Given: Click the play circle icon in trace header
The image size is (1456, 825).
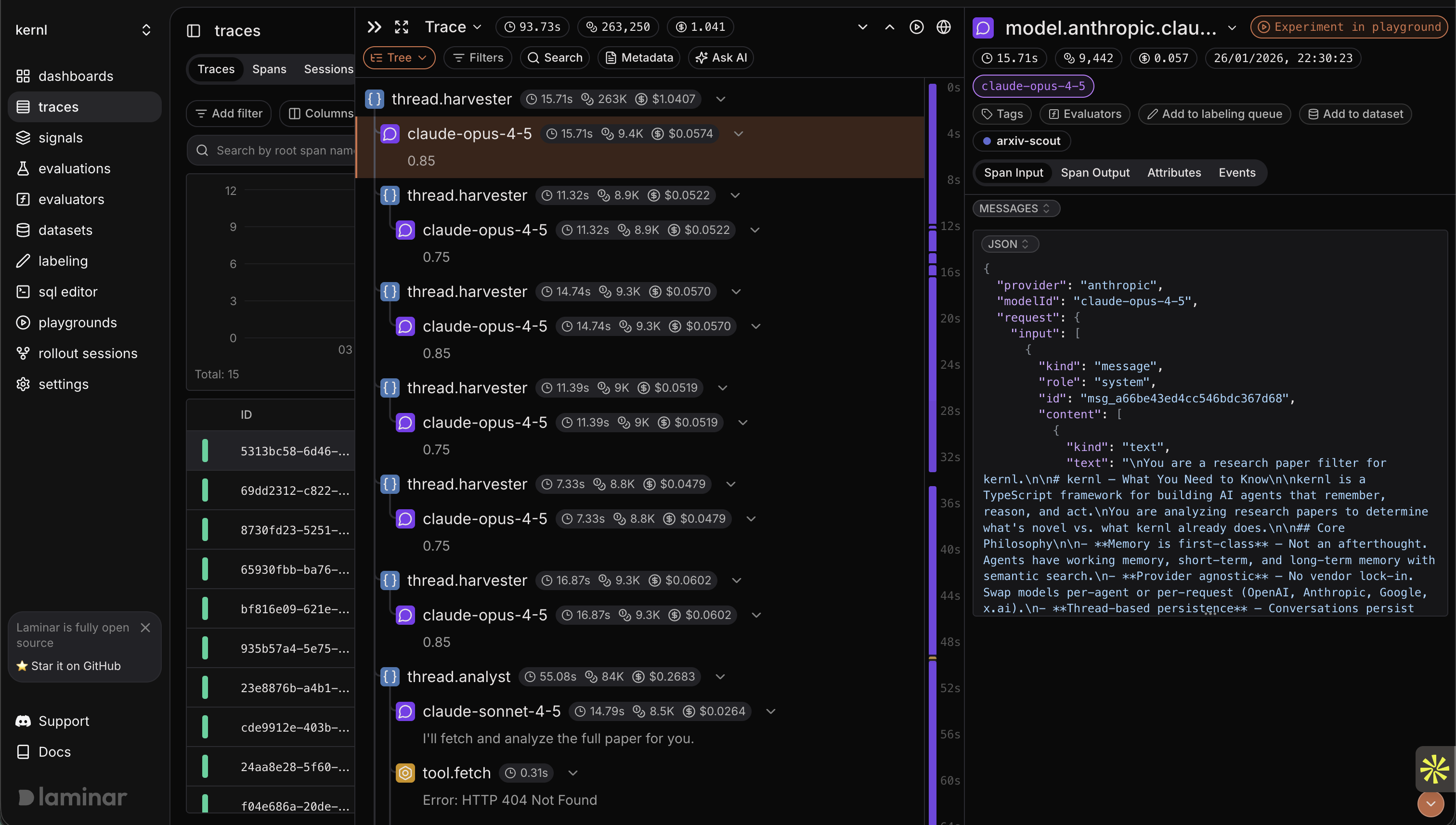Looking at the screenshot, I should (x=916, y=26).
